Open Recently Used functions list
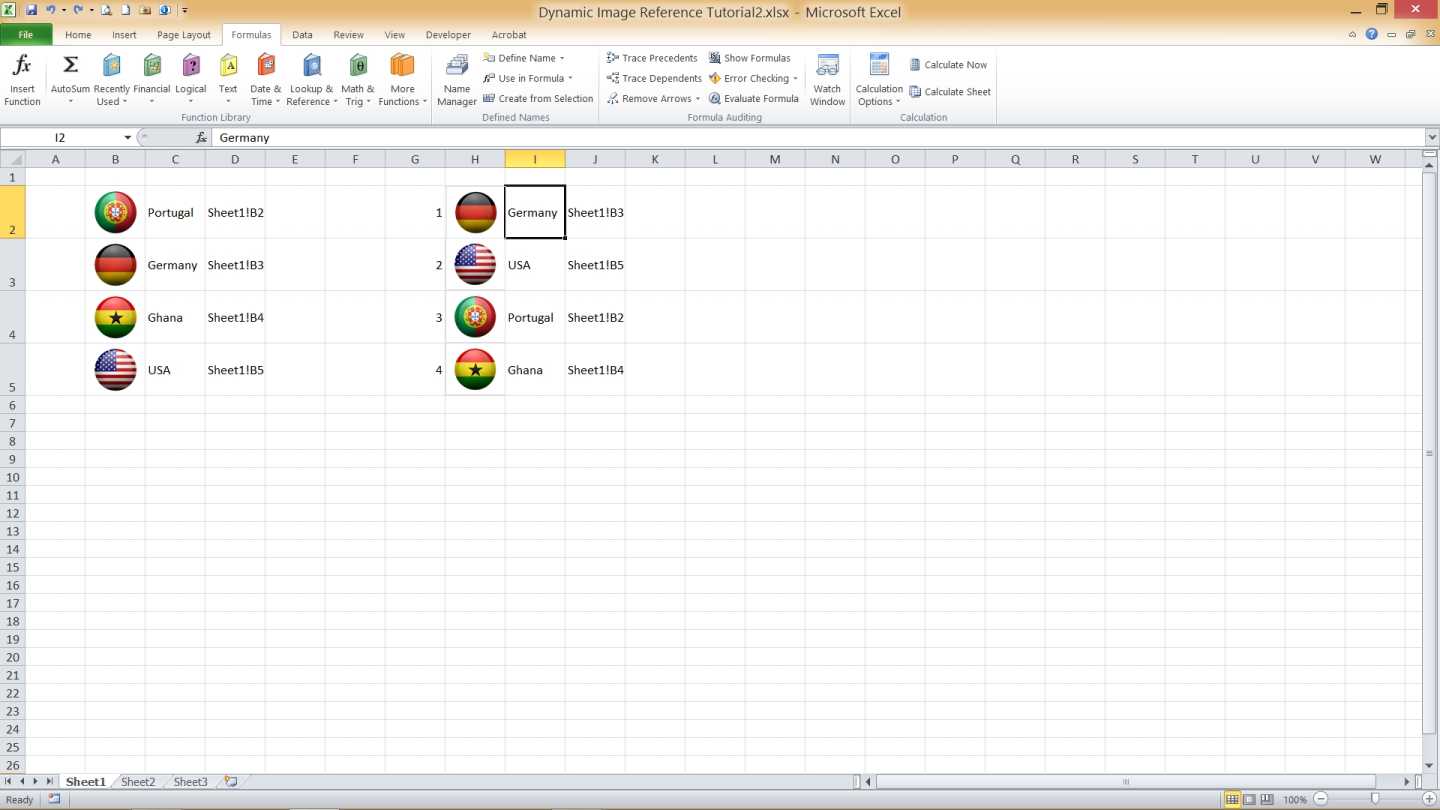The width and height of the screenshot is (1440, 810). pyautogui.click(x=112, y=80)
